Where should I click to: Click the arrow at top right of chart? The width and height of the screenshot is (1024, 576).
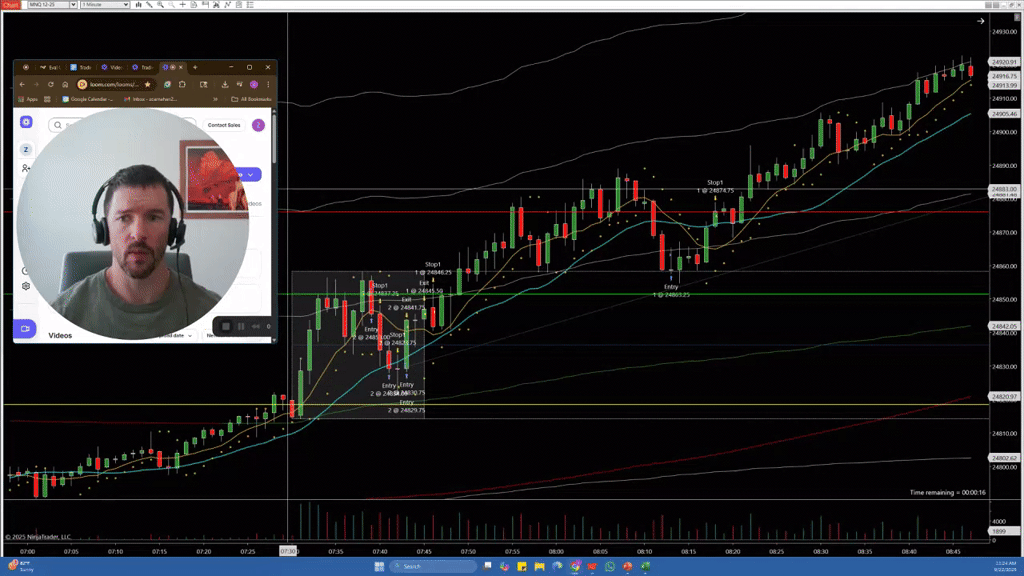tap(980, 21)
